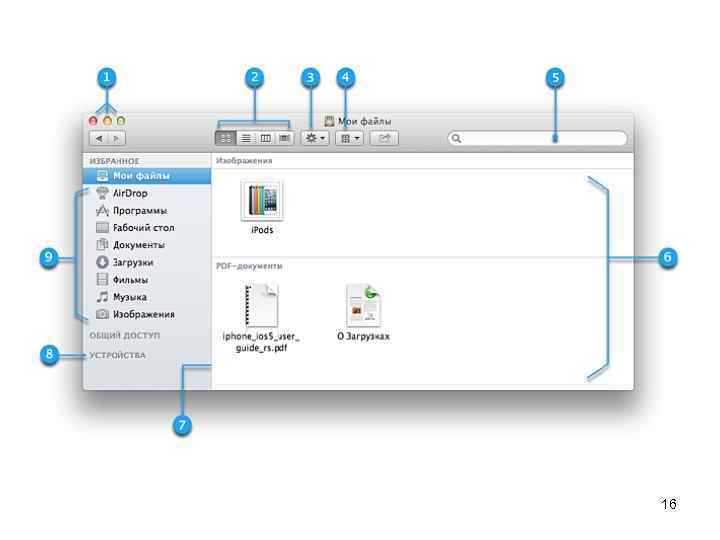Click the iphone_ios5_user_guide_rs.pdf file name
The width and height of the screenshot is (720, 540).
coord(261,342)
